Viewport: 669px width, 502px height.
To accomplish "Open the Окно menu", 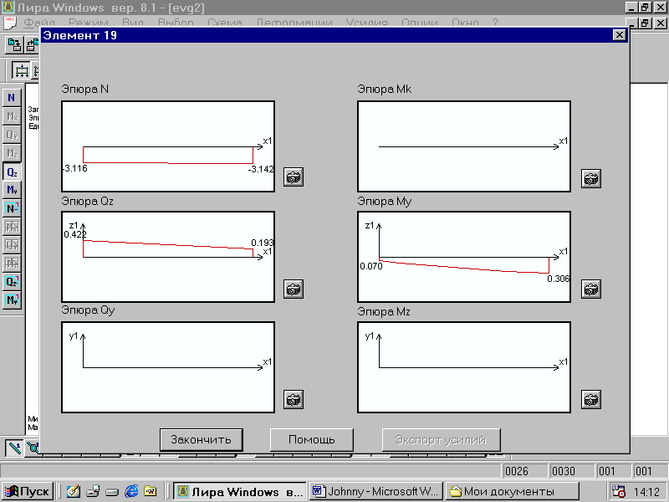I will (465, 22).
